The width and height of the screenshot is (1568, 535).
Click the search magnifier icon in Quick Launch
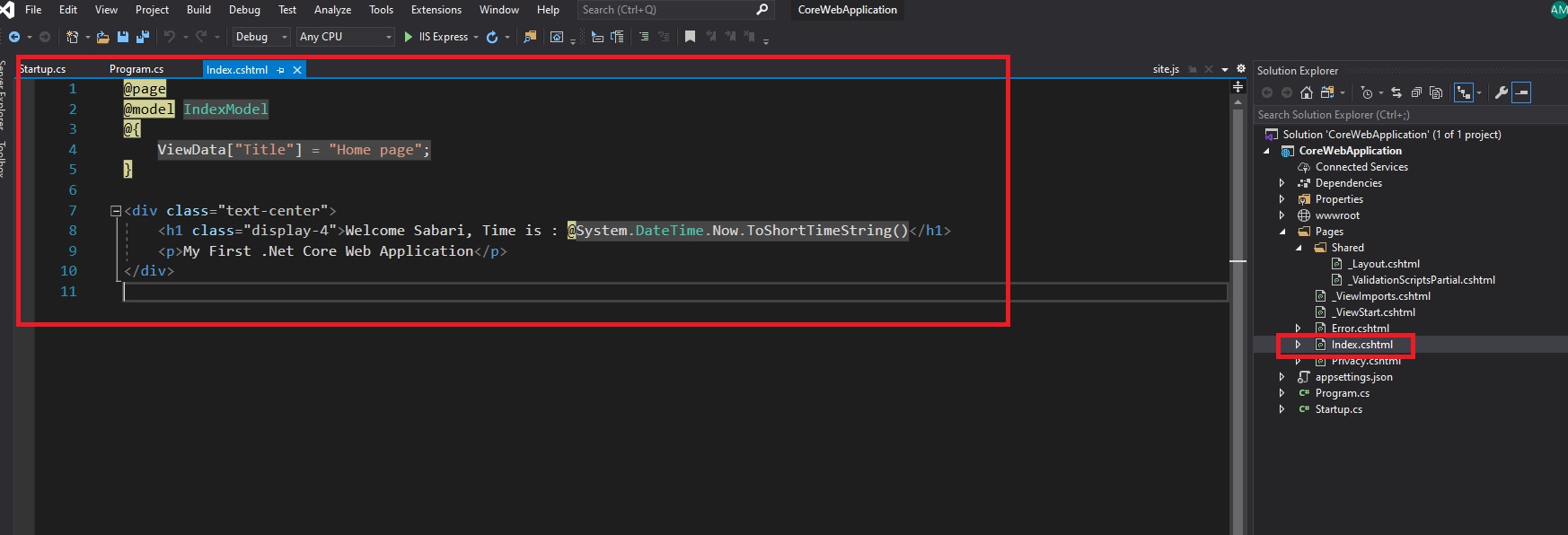click(x=762, y=10)
